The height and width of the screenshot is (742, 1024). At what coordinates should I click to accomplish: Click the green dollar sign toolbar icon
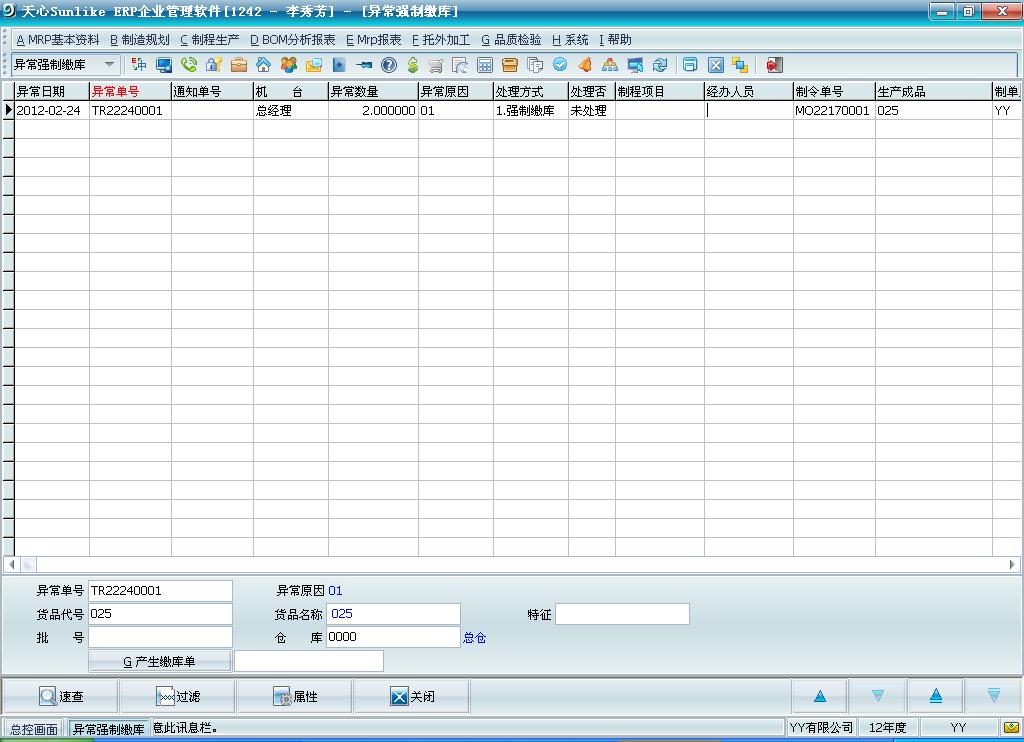coord(412,65)
